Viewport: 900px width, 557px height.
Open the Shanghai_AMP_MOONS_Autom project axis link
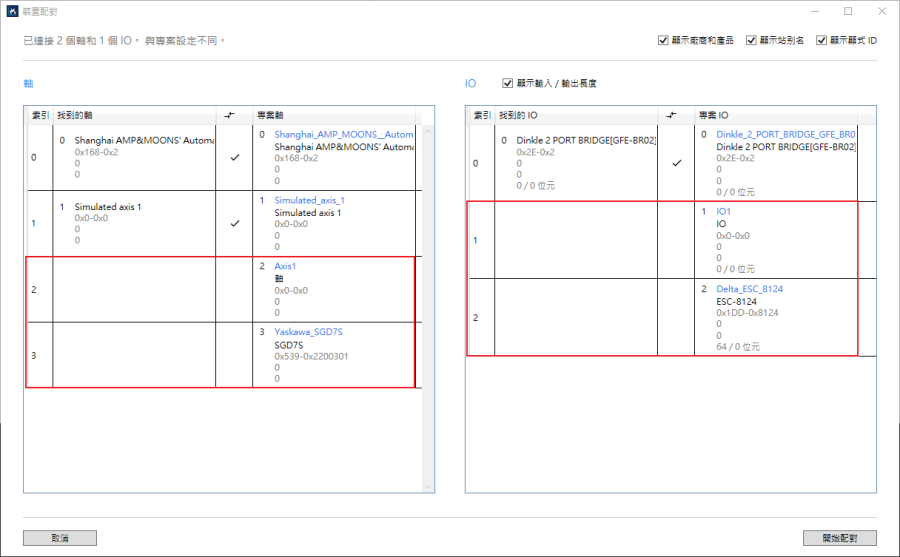click(x=344, y=134)
